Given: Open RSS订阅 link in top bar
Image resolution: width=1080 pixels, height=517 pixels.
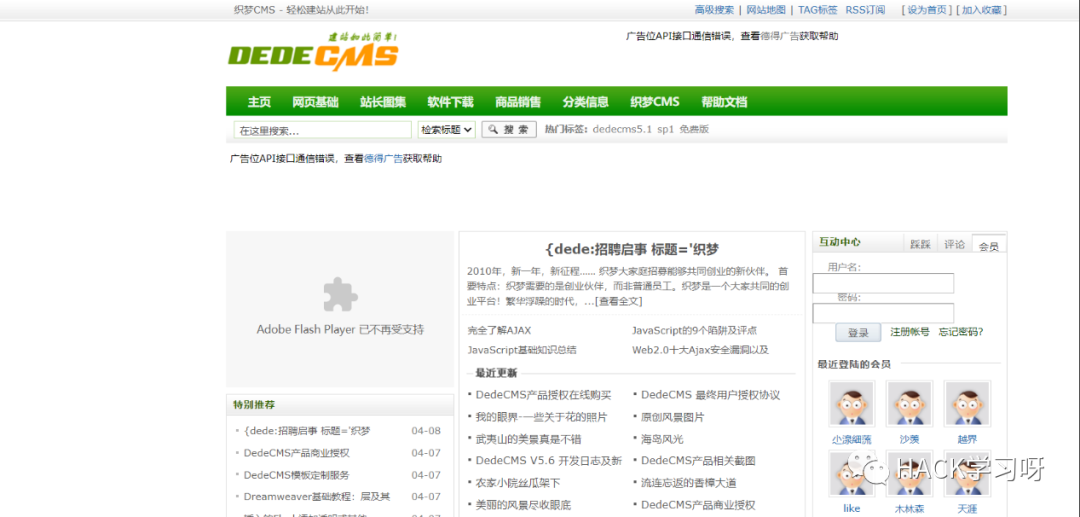Looking at the screenshot, I should coord(865,10).
